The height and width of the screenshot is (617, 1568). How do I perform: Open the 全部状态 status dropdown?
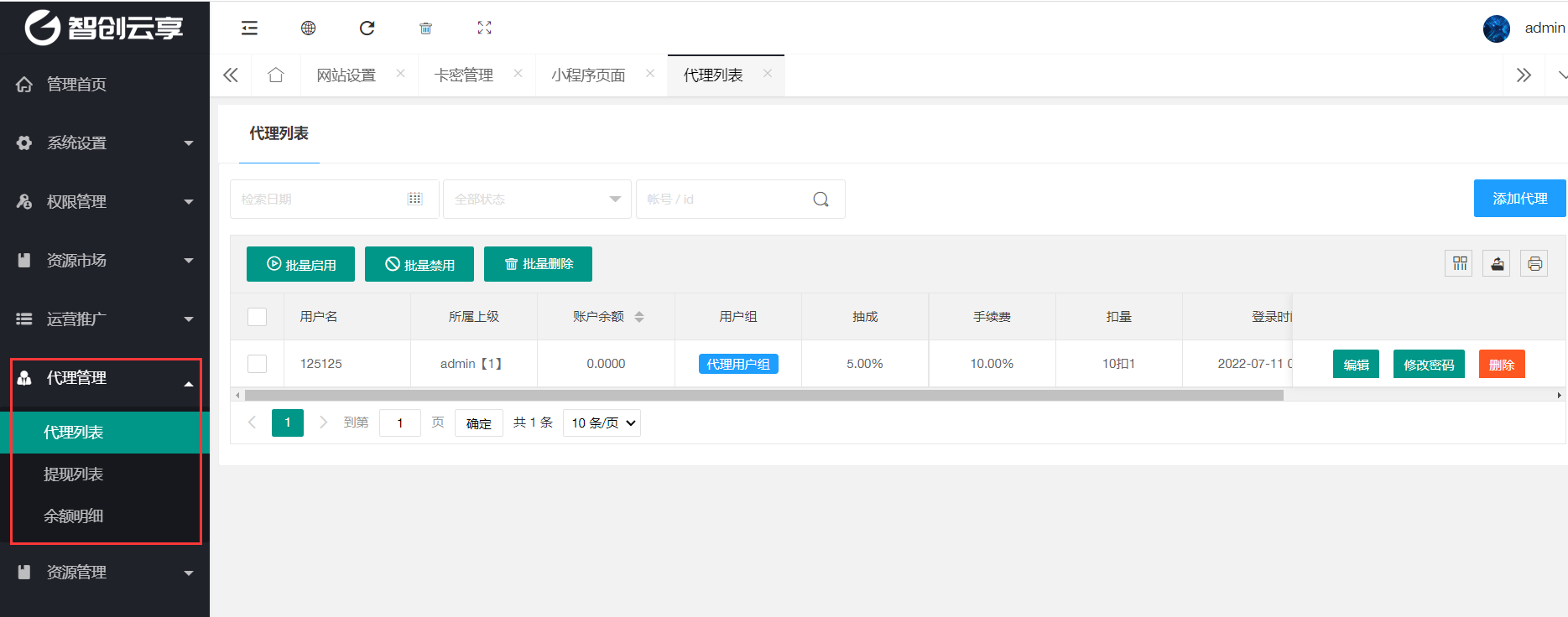pyautogui.click(x=537, y=199)
